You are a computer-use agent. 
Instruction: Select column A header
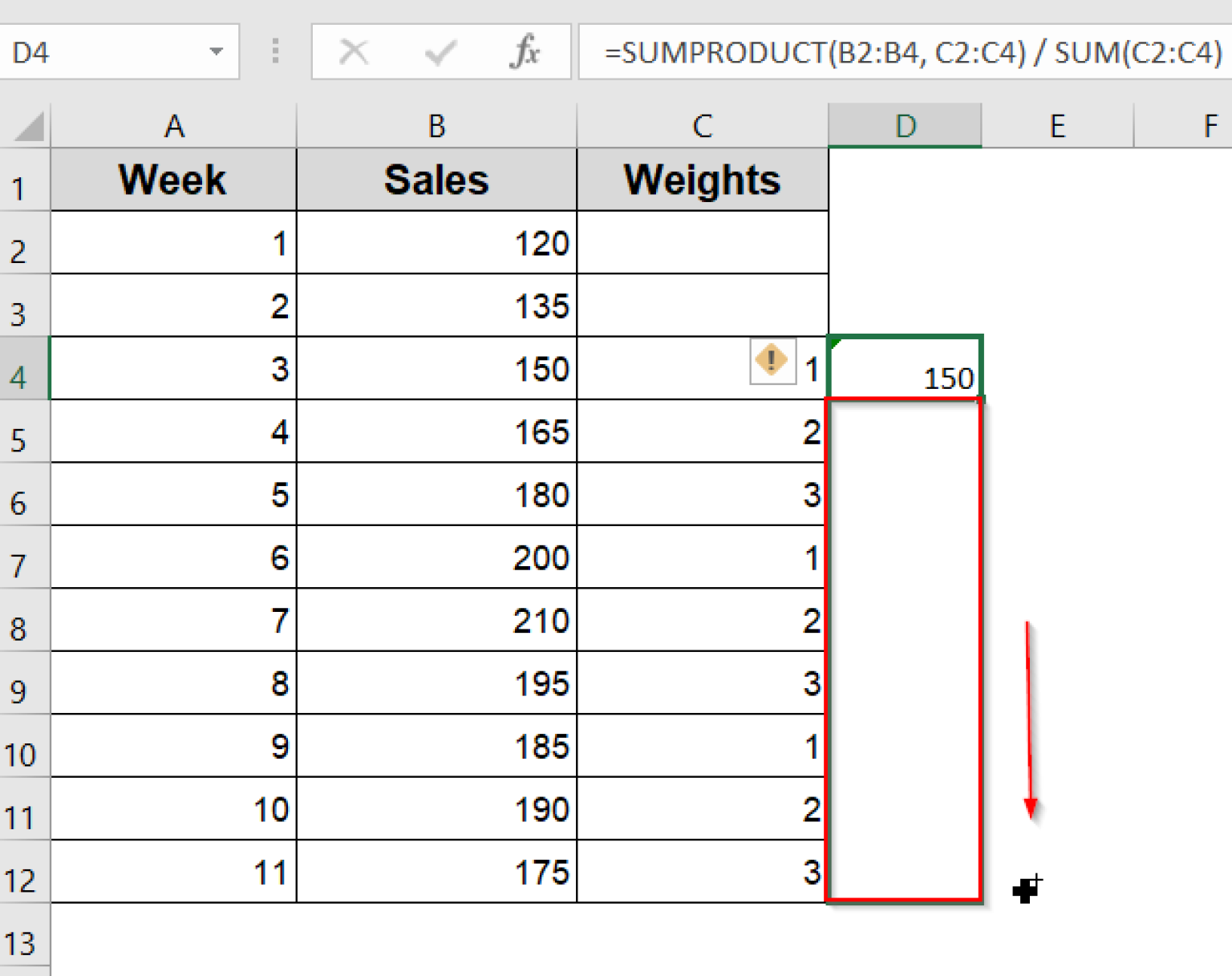(x=174, y=126)
